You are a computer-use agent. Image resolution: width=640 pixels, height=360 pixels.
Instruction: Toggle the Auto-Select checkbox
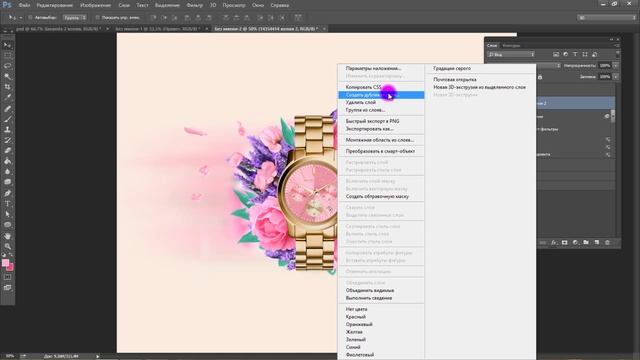point(30,18)
